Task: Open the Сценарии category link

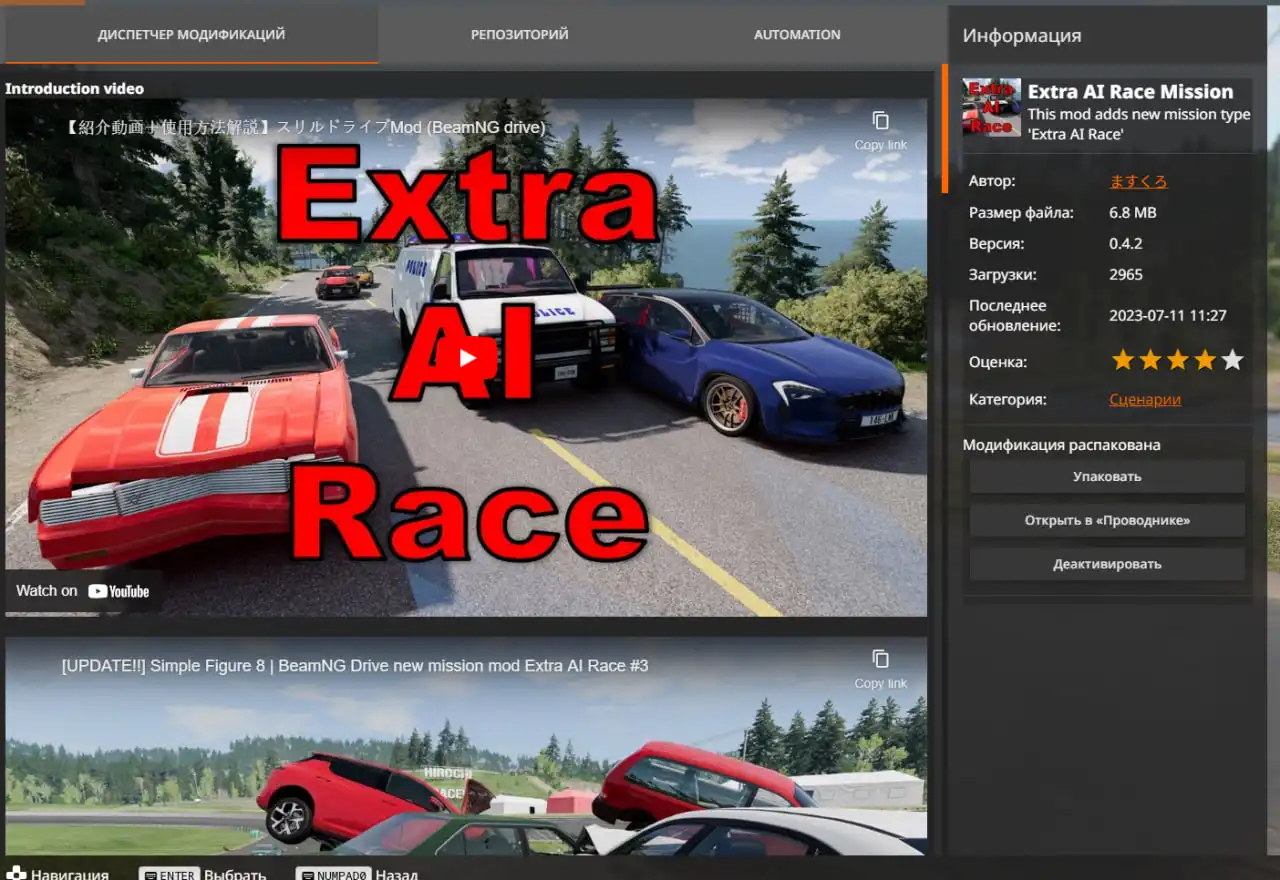Action: [x=1145, y=399]
